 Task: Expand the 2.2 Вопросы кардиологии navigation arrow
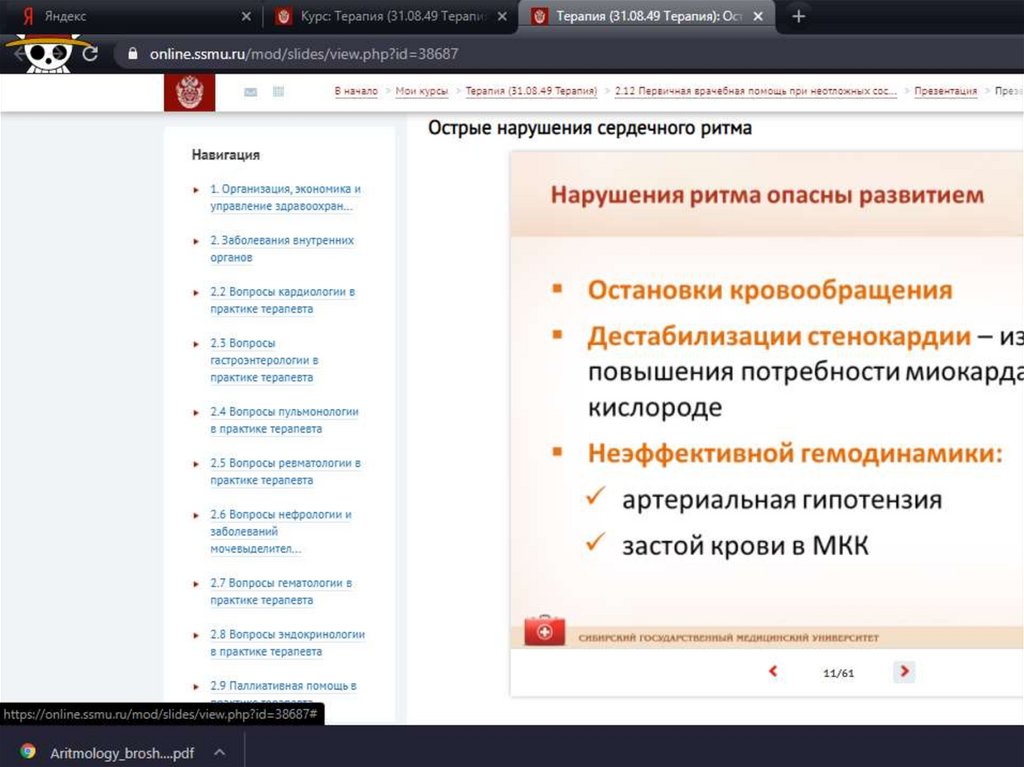(196, 293)
